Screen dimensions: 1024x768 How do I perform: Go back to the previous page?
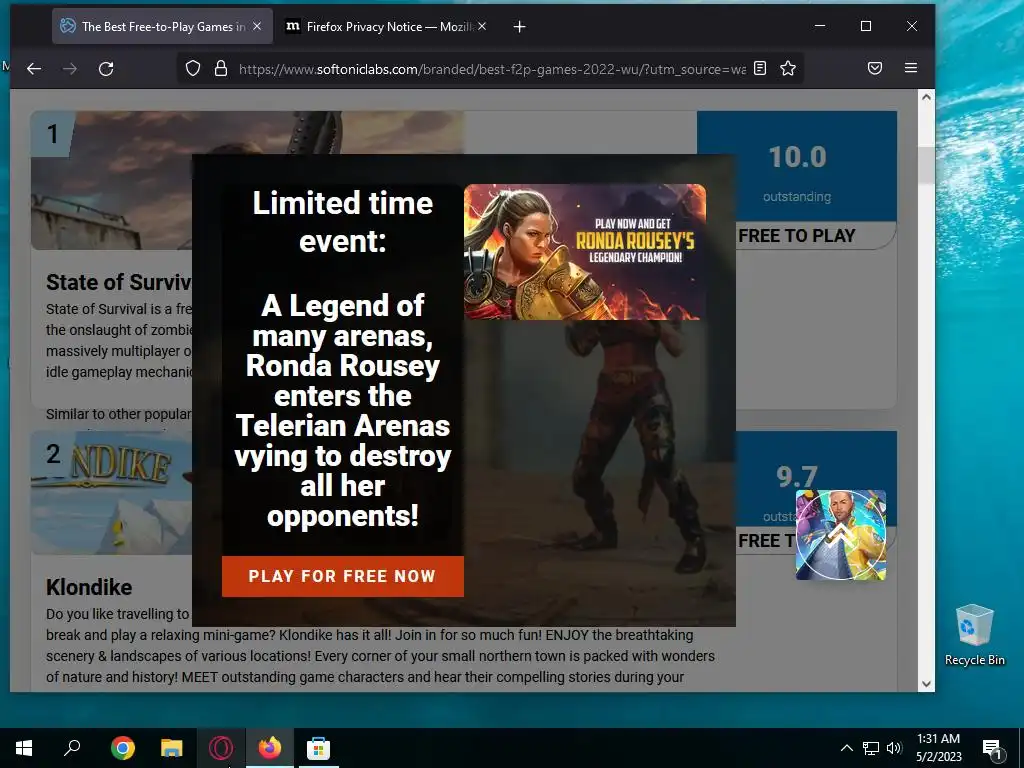(34, 69)
